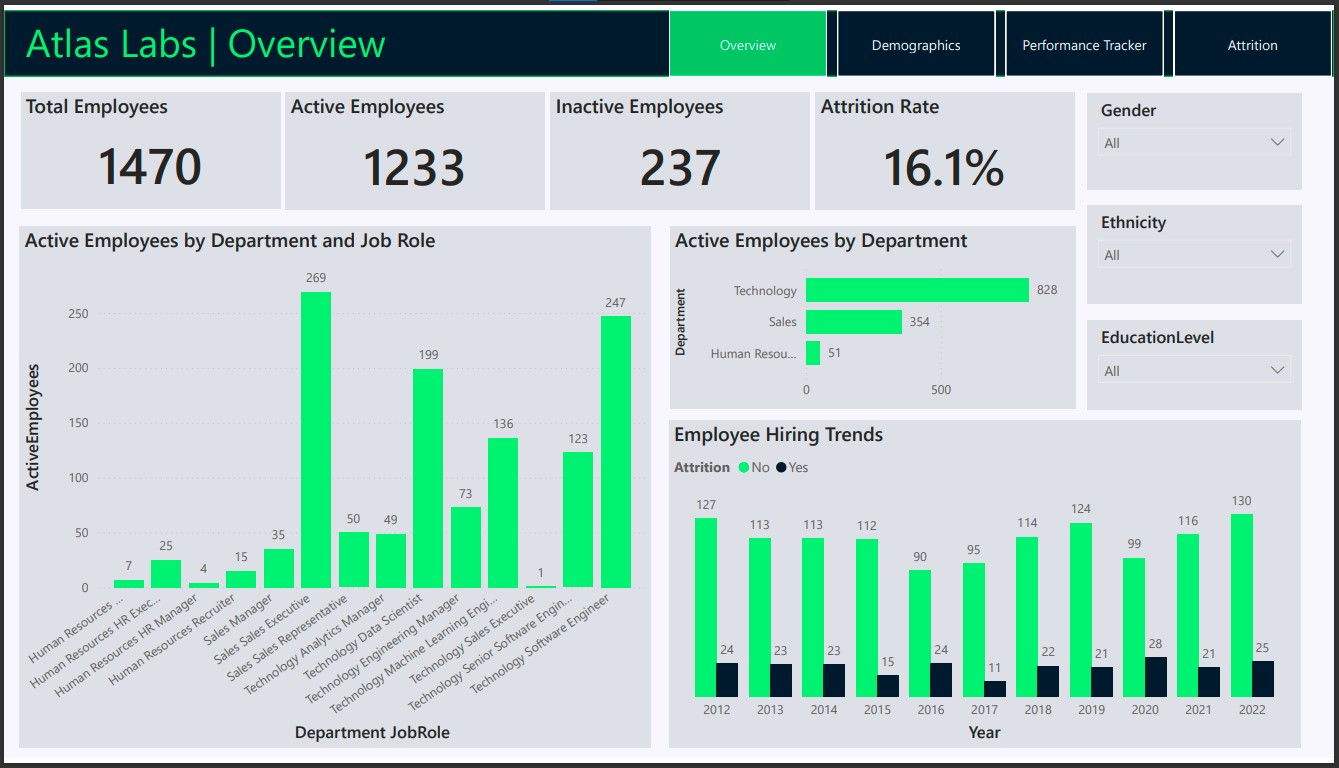Click the 'Atlas Labs | Overview' header title
The width and height of the screenshot is (1339, 768).
205,44
